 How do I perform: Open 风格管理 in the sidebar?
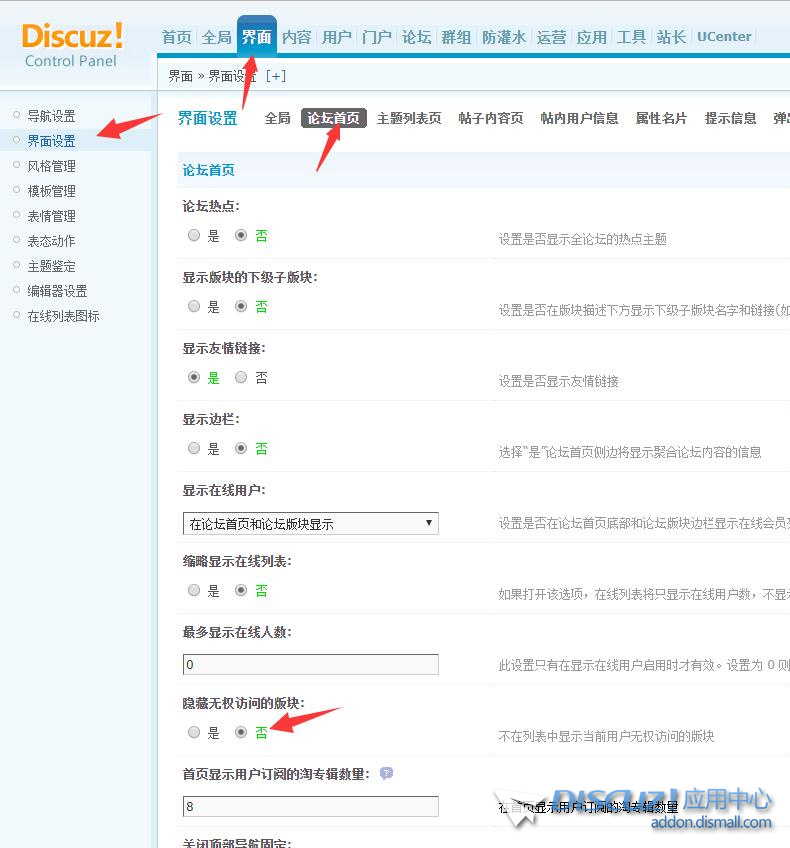51,166
